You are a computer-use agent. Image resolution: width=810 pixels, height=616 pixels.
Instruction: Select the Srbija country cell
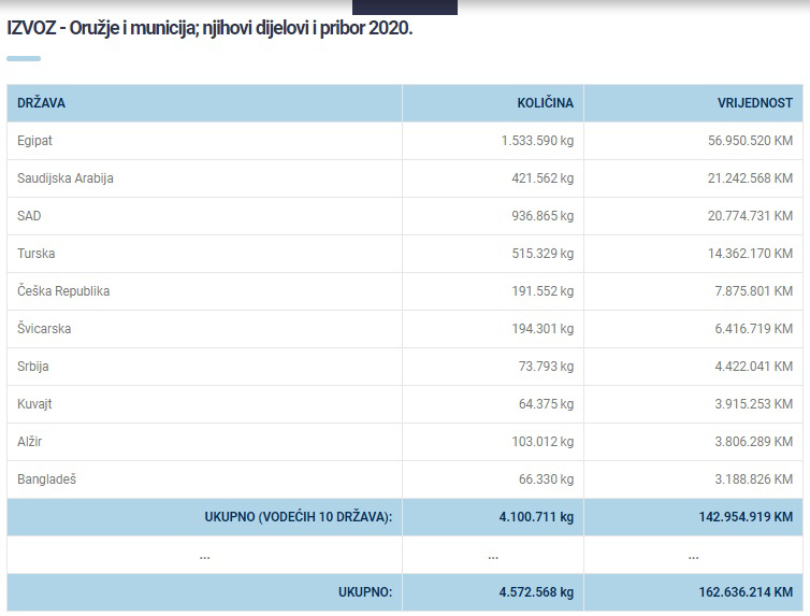click(205, 366)
